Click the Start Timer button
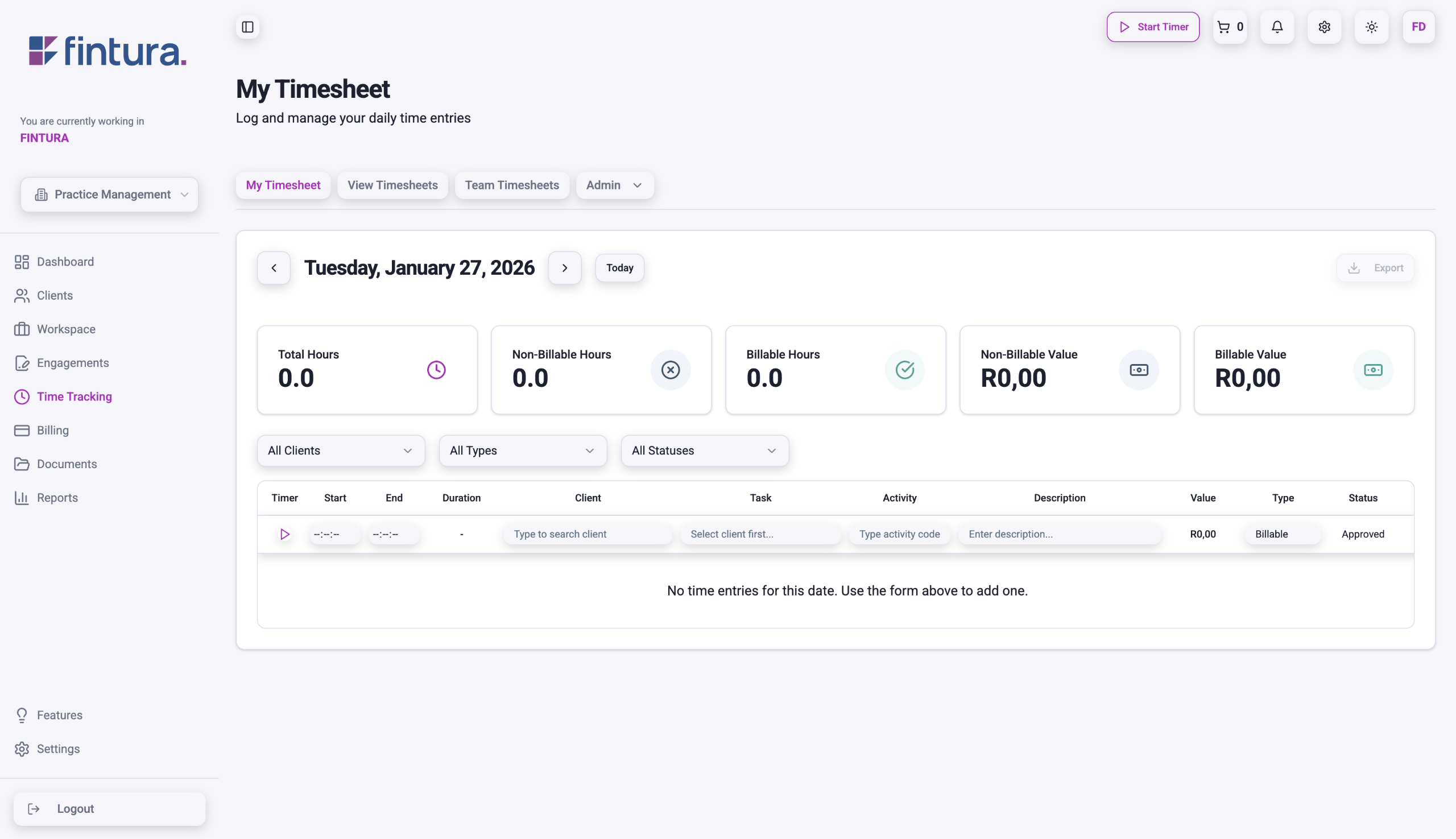 click(x=1153, y=27)
